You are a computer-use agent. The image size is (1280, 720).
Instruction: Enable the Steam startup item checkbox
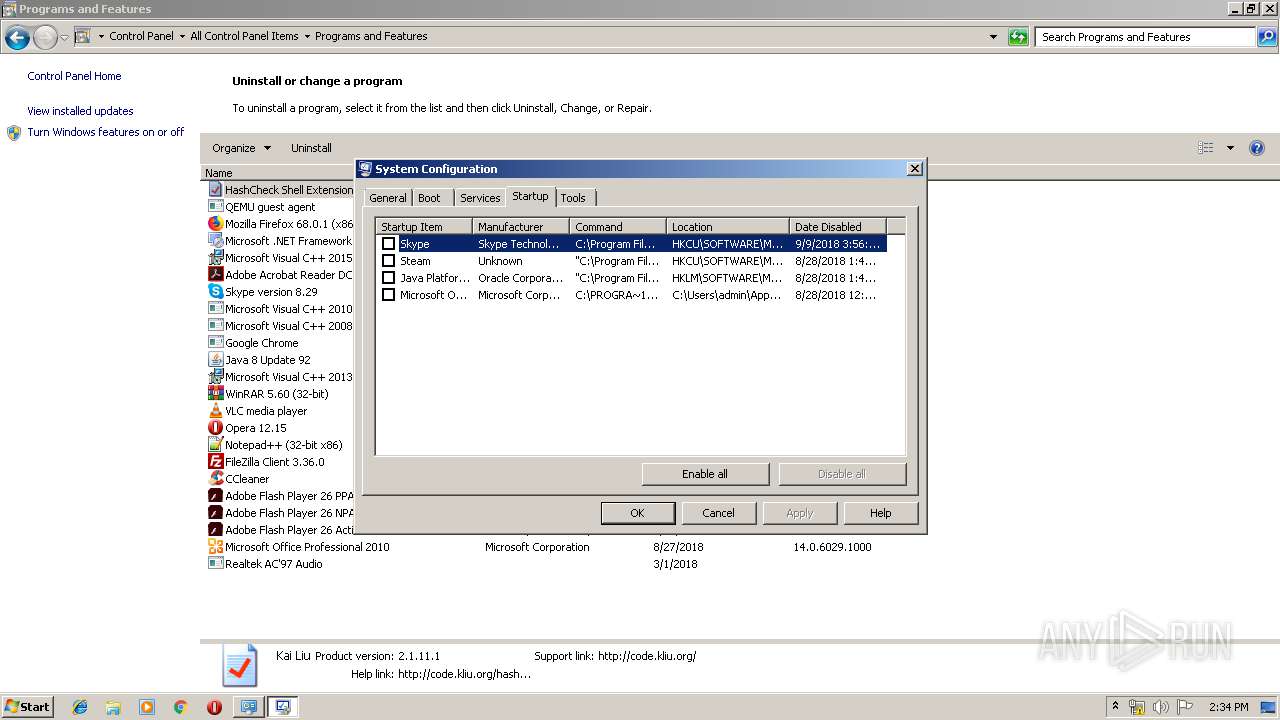point(388,261)
